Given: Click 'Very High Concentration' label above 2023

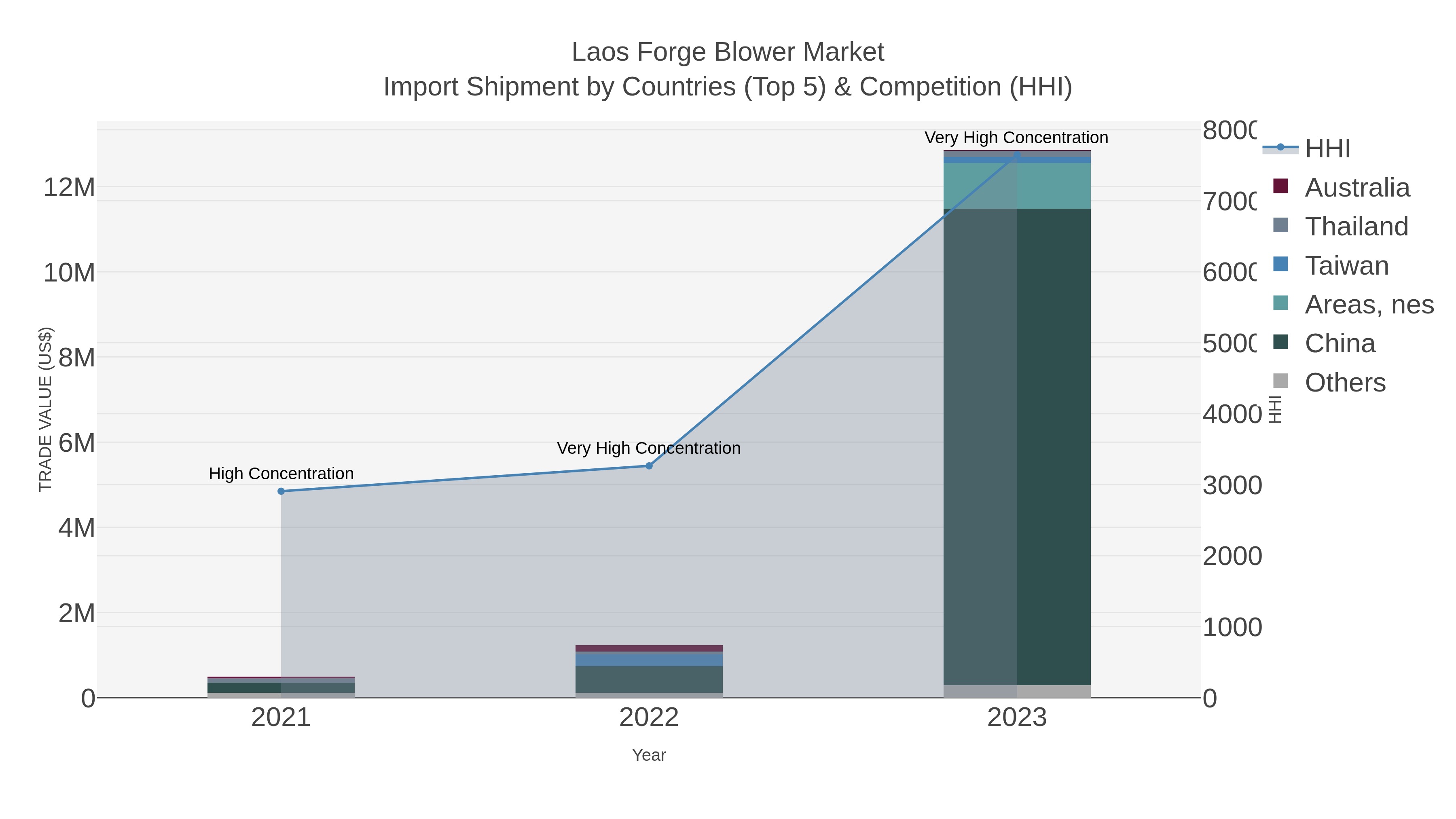Looking at the screenshot, I should (1016, 138).
